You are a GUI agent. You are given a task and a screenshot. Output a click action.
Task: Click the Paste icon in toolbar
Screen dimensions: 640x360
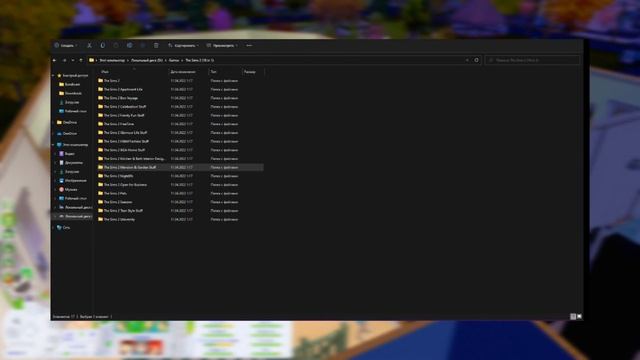click(116, 45)
